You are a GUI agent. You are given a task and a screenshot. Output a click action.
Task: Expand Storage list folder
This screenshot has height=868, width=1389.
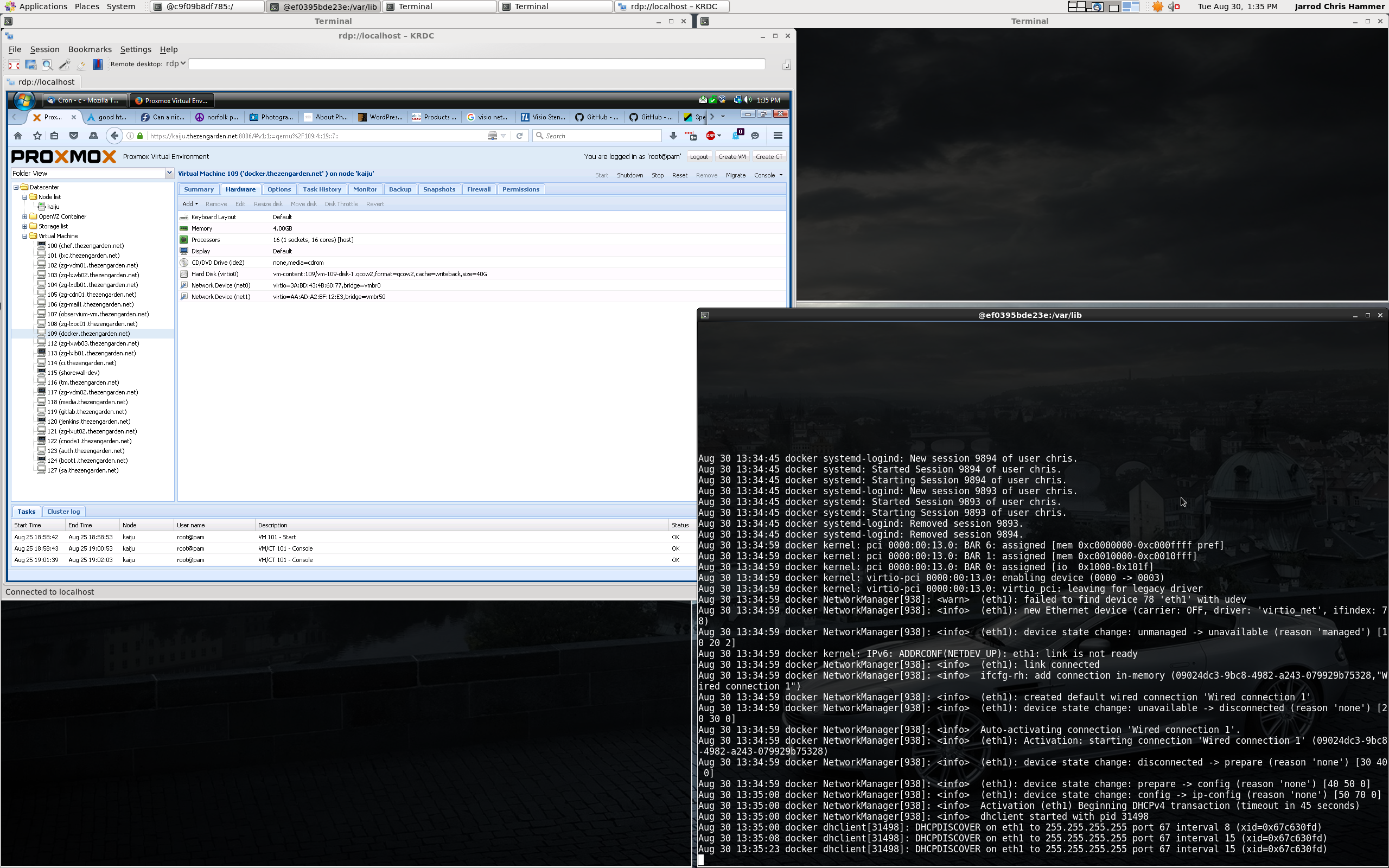[24, 226]
